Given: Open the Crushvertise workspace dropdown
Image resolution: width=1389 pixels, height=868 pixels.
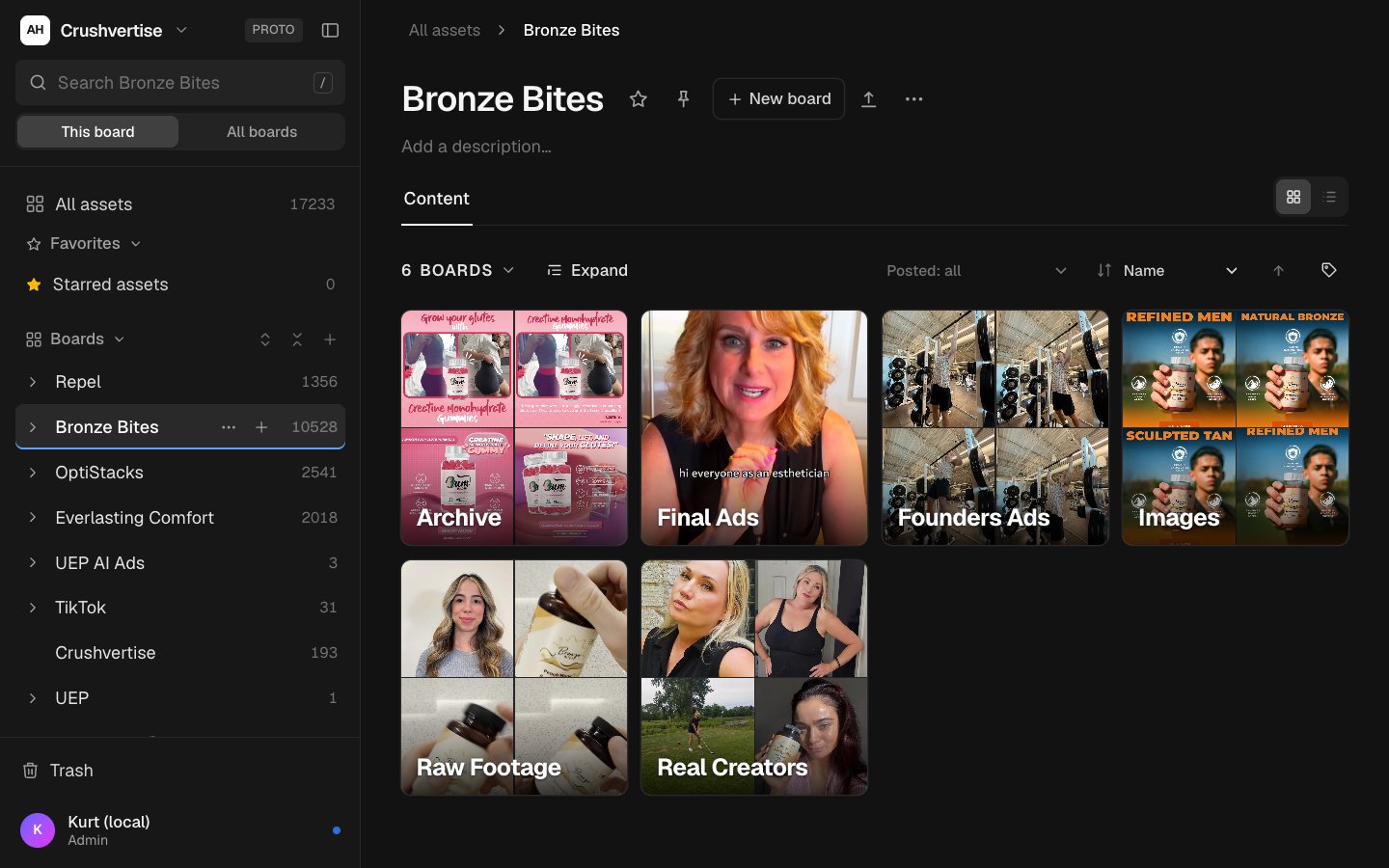Looking at the screenshot, I should coord(123,30).
